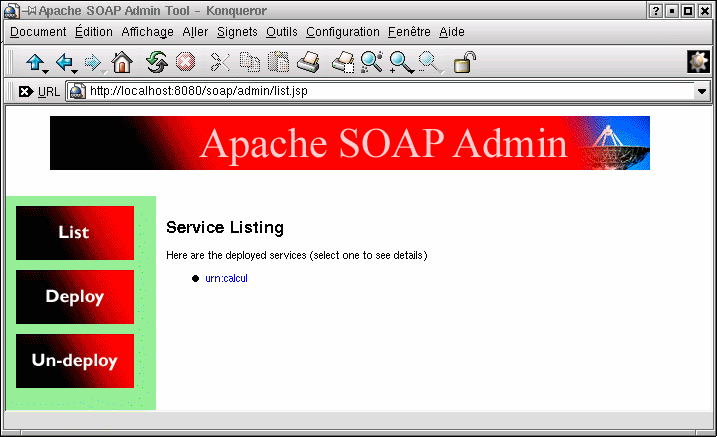Paste clipboard with the Paste icon
Viewport: 717px width, 437px height.
pyautogui.click(x=279, y=62)
